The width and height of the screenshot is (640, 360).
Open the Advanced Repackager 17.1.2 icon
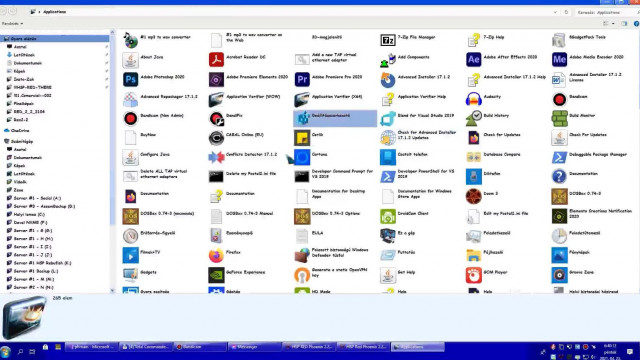coord(131,99)
